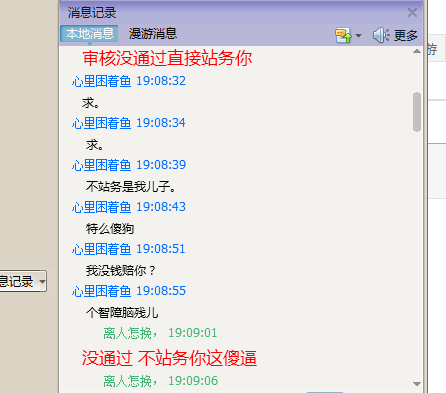Select sender line 心里困着鱼 19:08:39
The width and height of the screenshot is (446, 393).
(x=129, y=165)
